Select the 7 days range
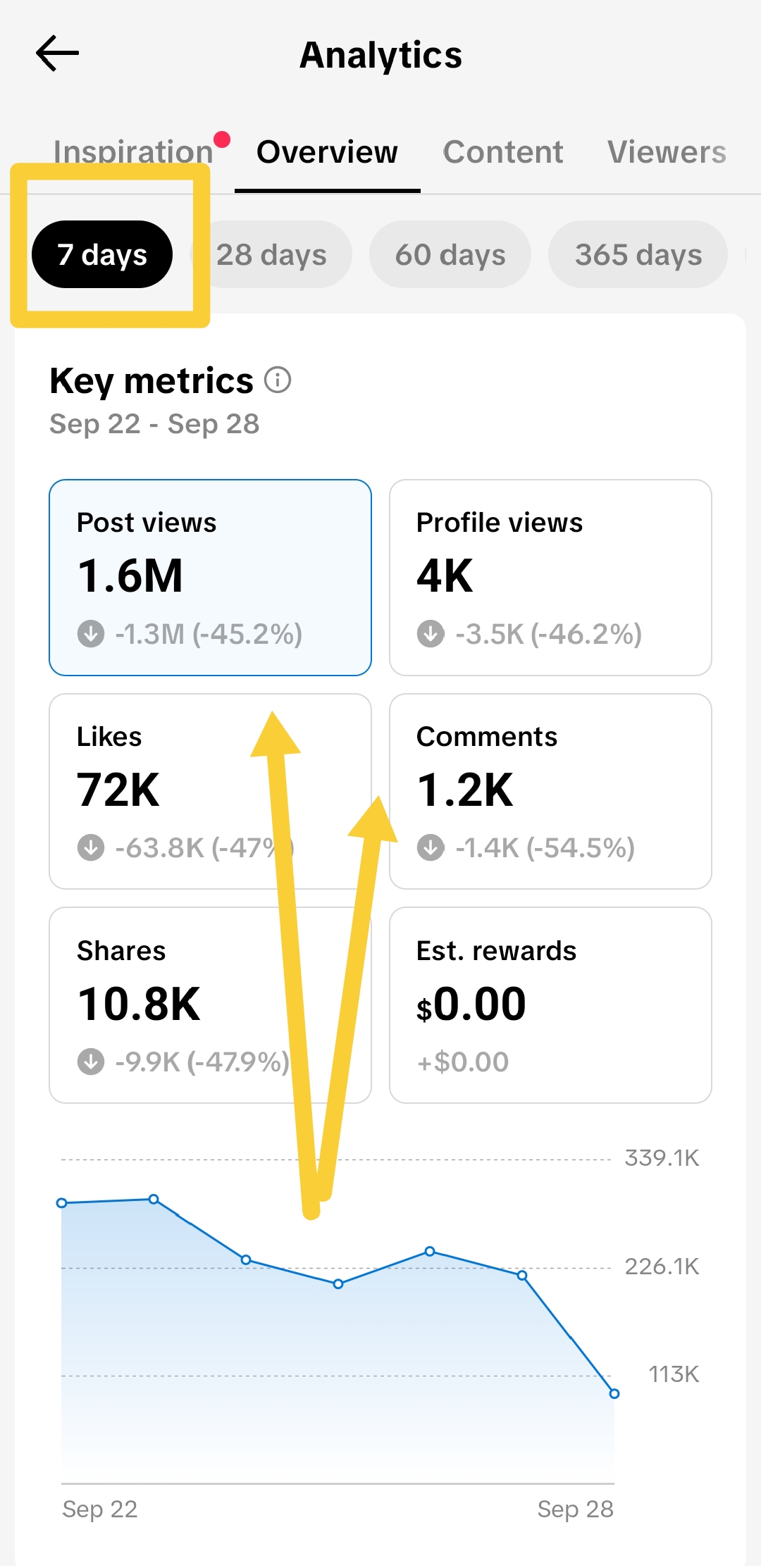 pyautogui.click(x=102, y=254)
